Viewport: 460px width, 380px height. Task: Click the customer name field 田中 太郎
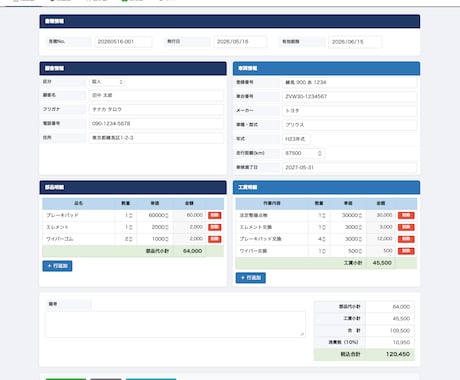[x=156, y=95]
